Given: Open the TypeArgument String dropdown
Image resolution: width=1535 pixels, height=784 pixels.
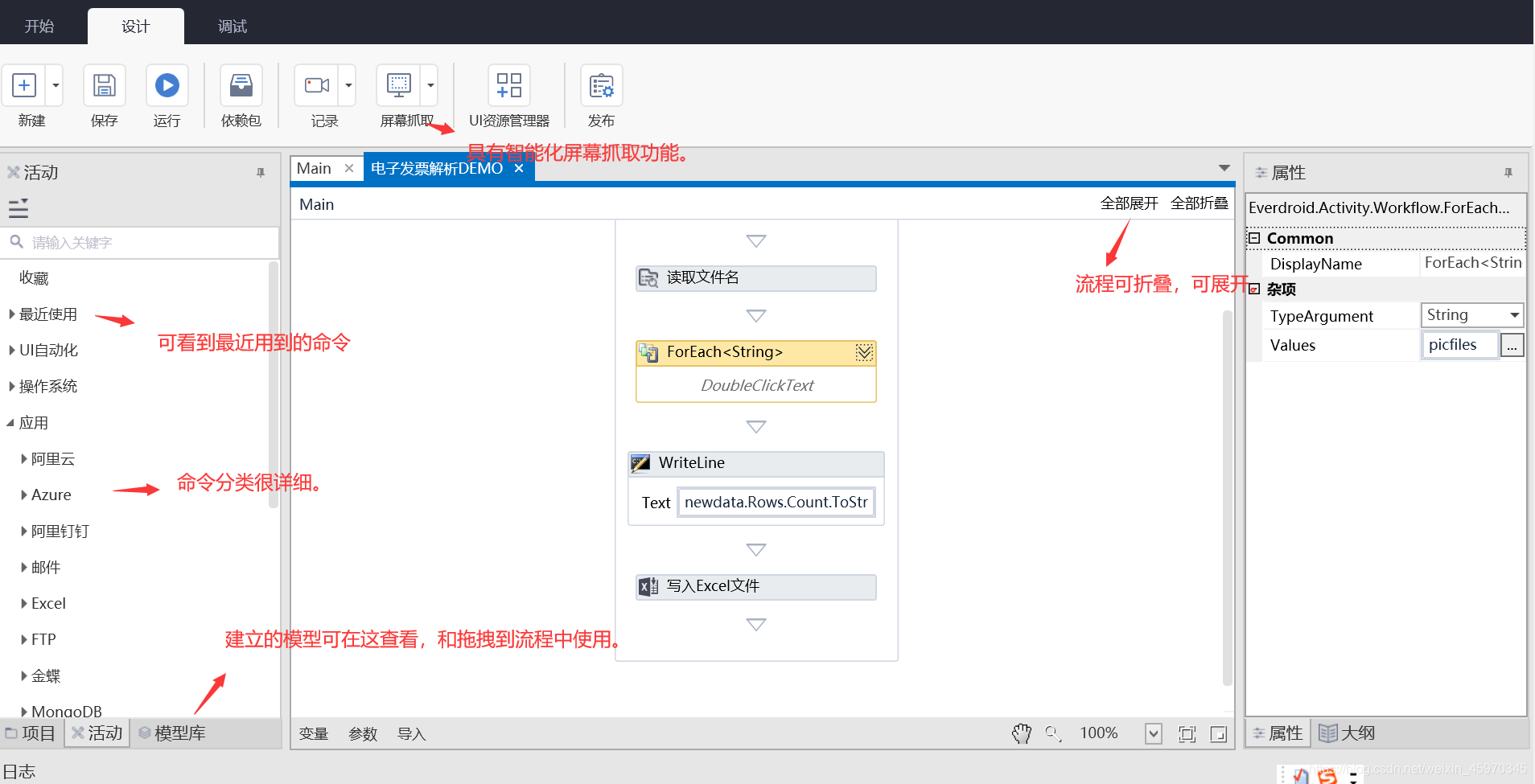Looking at the screenshot, I should click(1514, 315).
